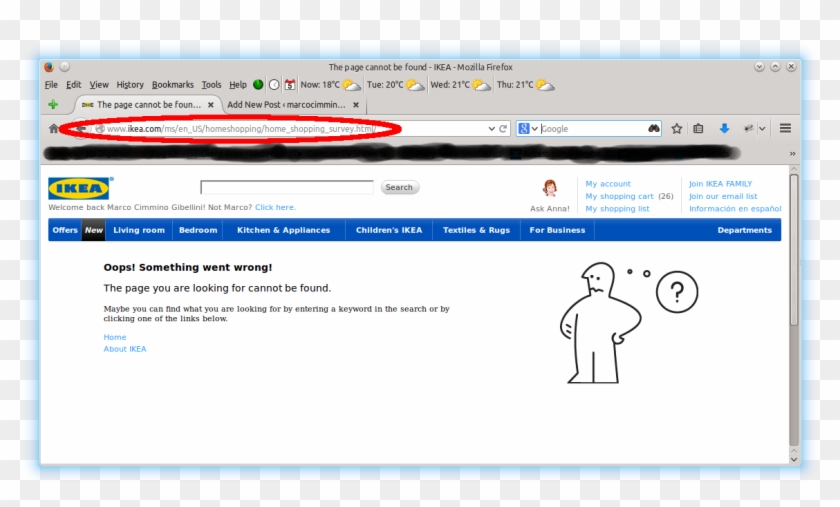Open New navigation item
Viewport: 840px width, 507px height.
tap(93, 230)
